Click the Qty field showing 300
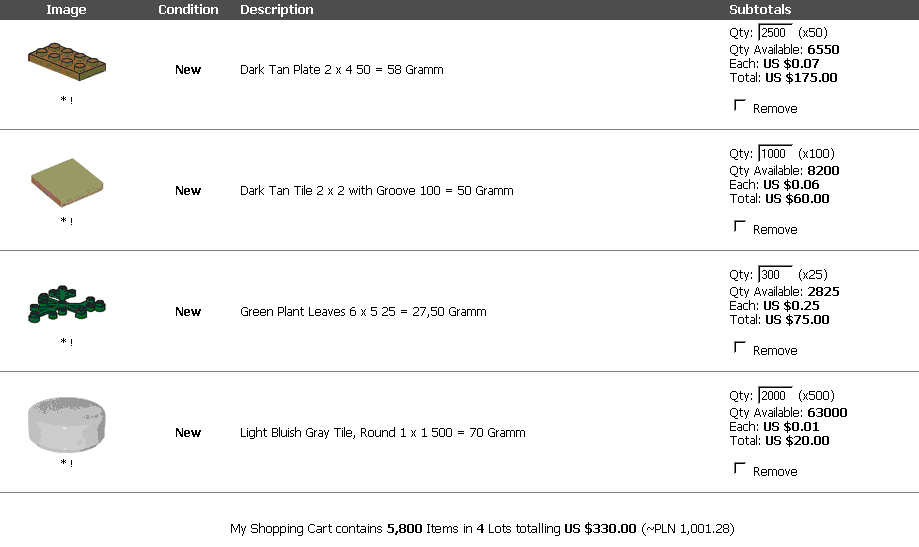 point(775,274)
